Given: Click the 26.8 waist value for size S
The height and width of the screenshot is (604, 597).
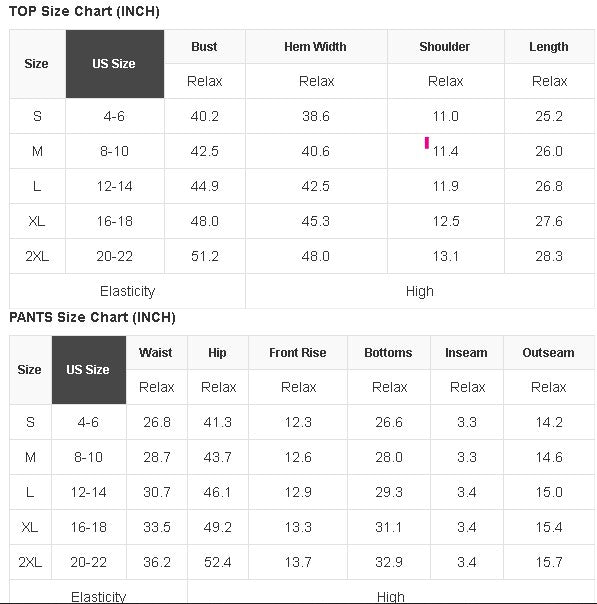Looking at the screenshot, I should coord(157,422).
